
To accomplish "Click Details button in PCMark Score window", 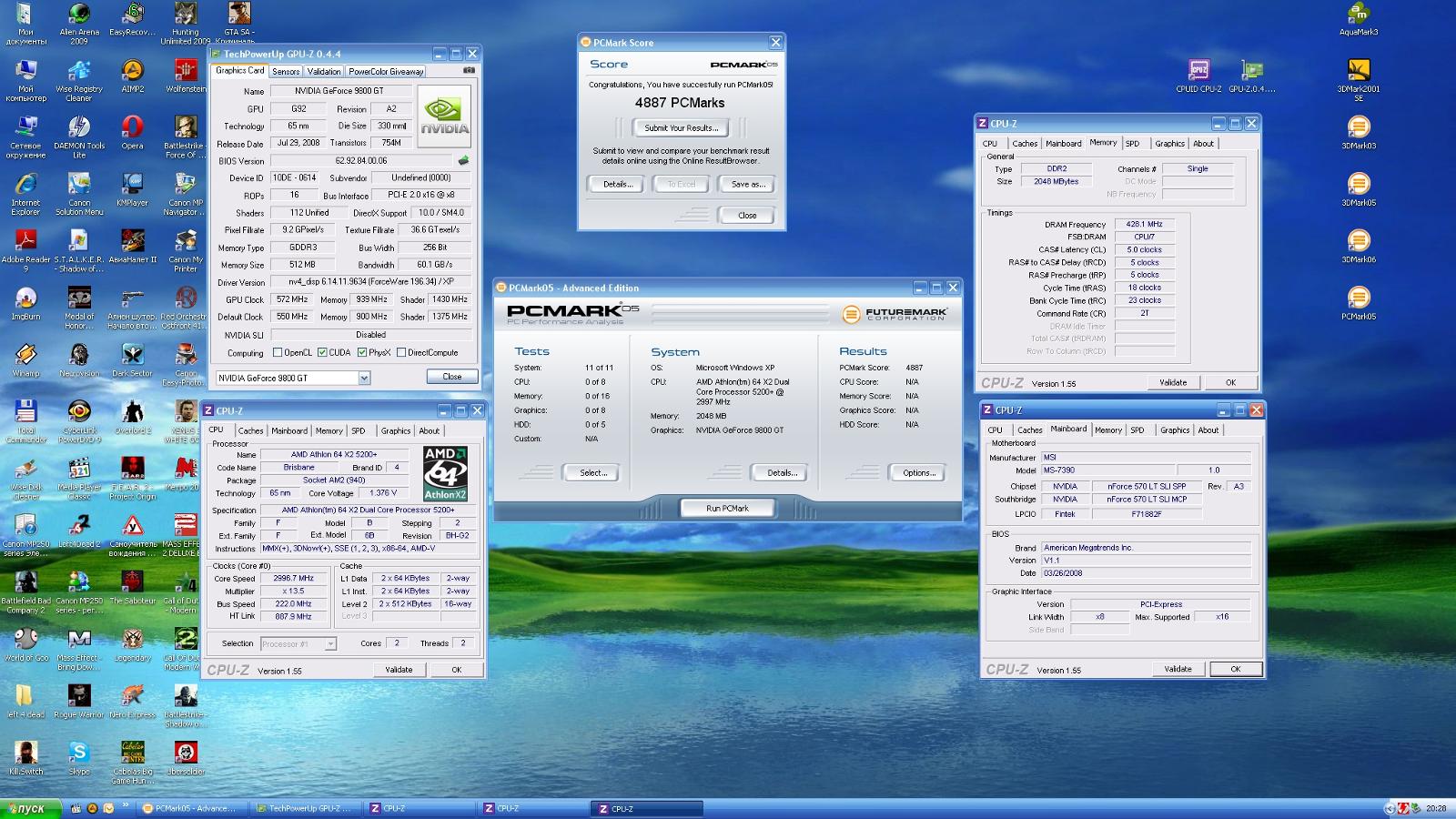I will pos(618,184).
